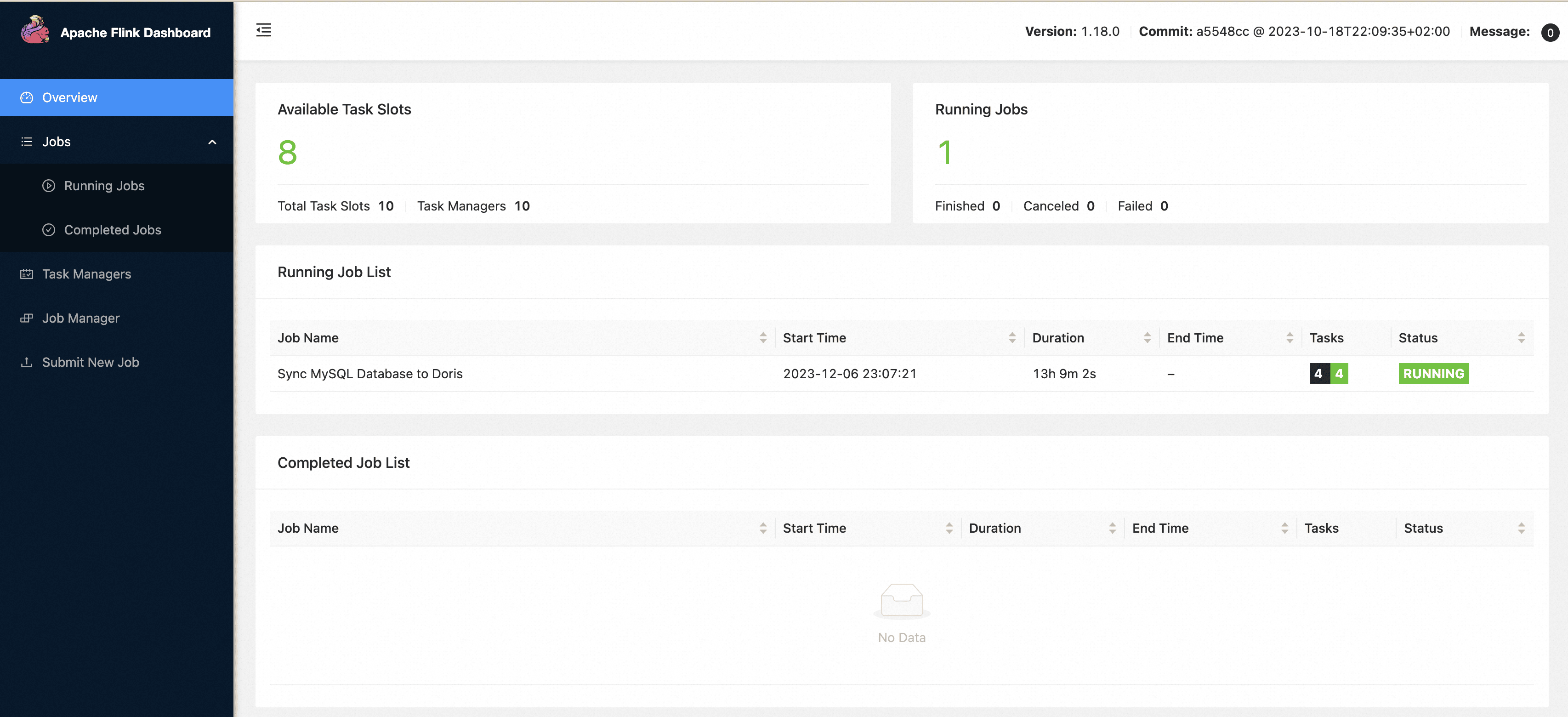
Task: Select the Running Jobs play icon
Action: coord(48,186)
